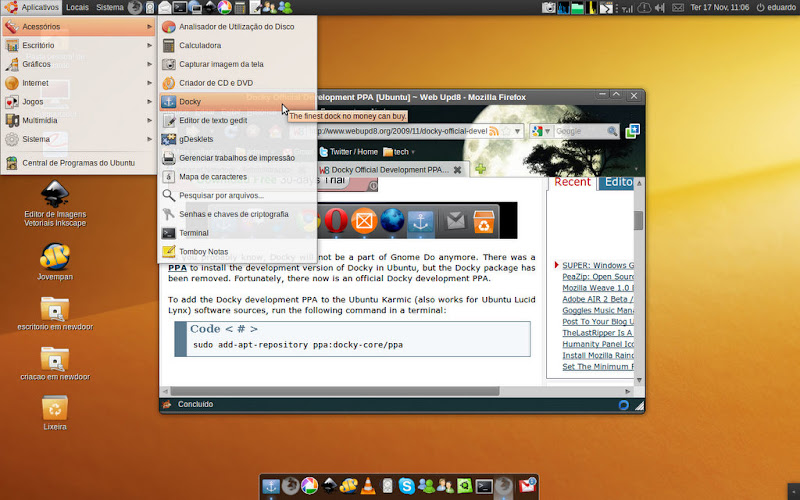Open escritorio em newdoor folder
Viewport: 800px width, 500px height.
point(55,309)
